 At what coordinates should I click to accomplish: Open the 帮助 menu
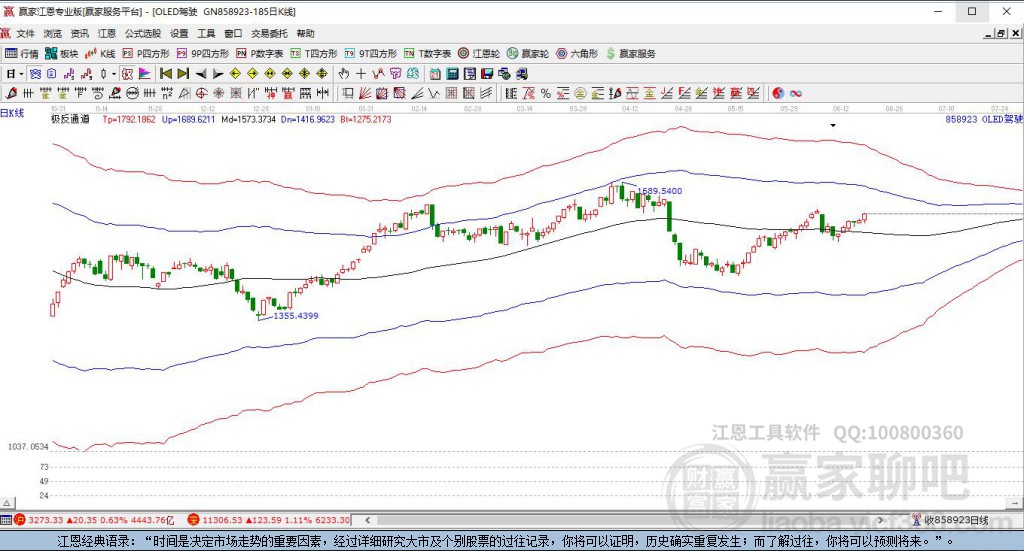pyautogui.click(x=305, y=33)
